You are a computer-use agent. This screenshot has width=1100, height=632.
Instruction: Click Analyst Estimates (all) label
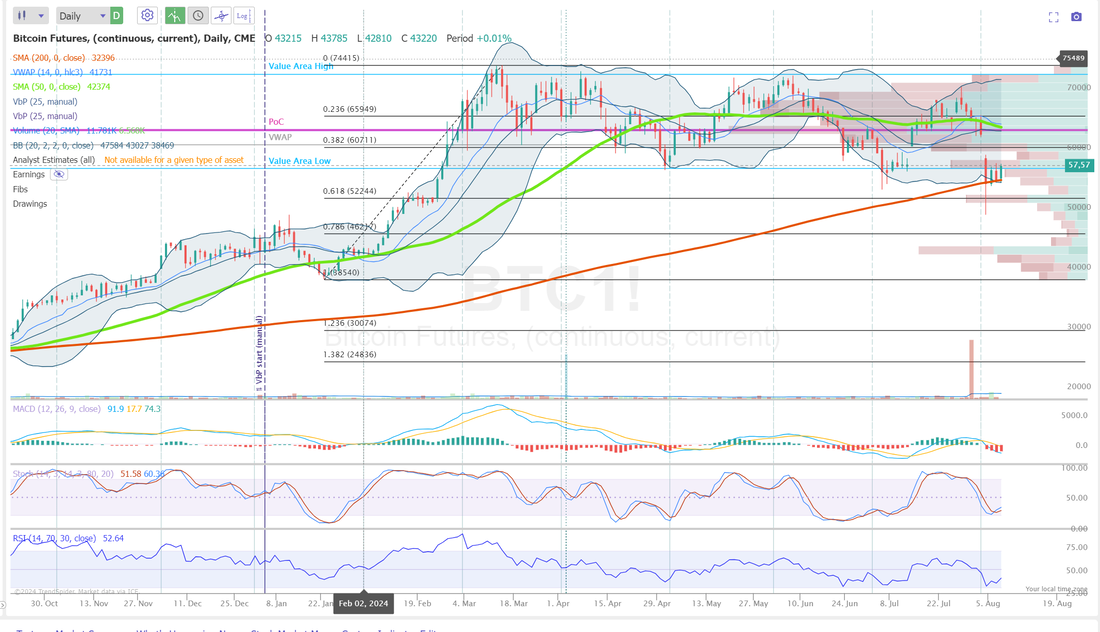(53, 160)
